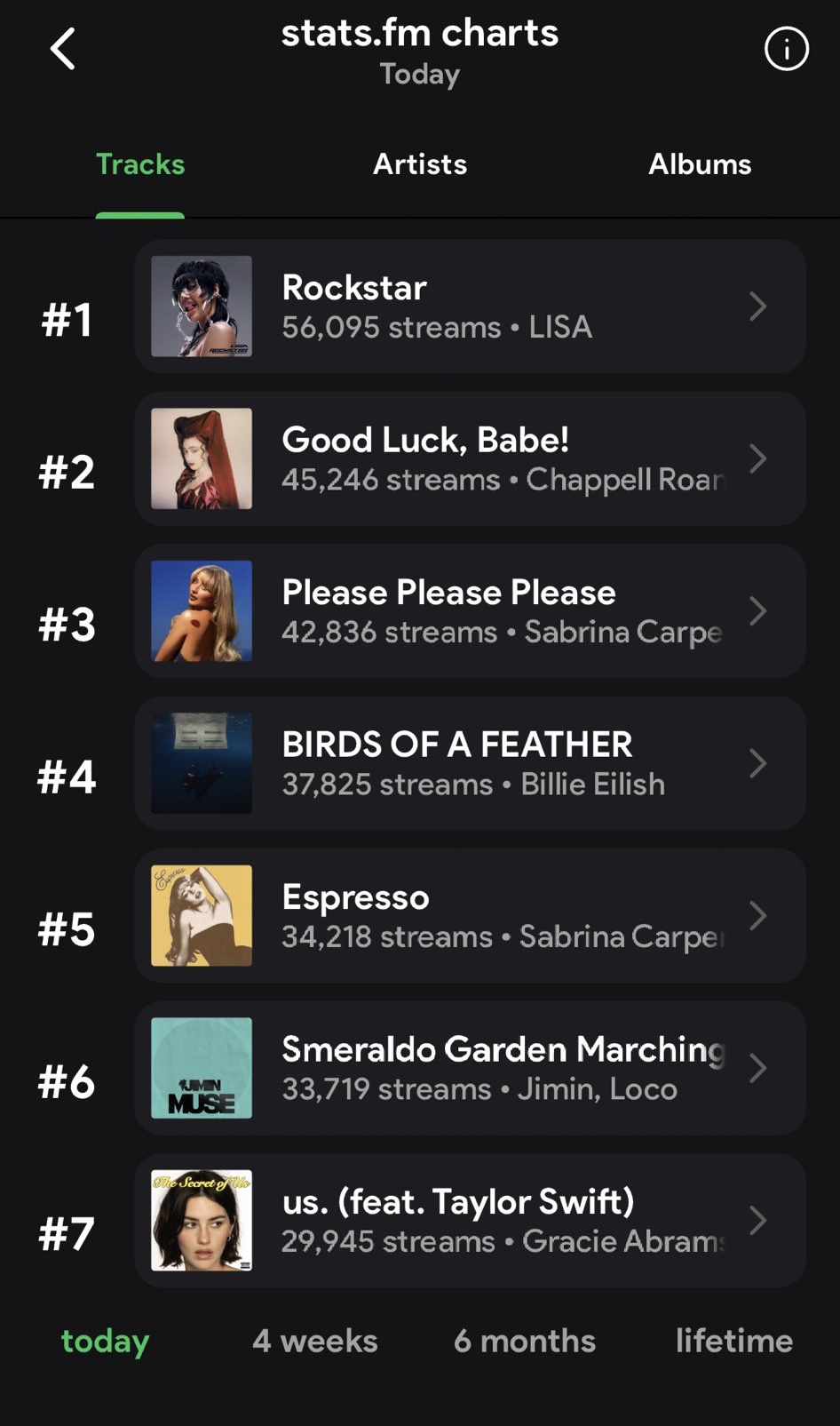Select the 4 weeks time range
The image size is (840, 1426).
[x=315, y=1341]
